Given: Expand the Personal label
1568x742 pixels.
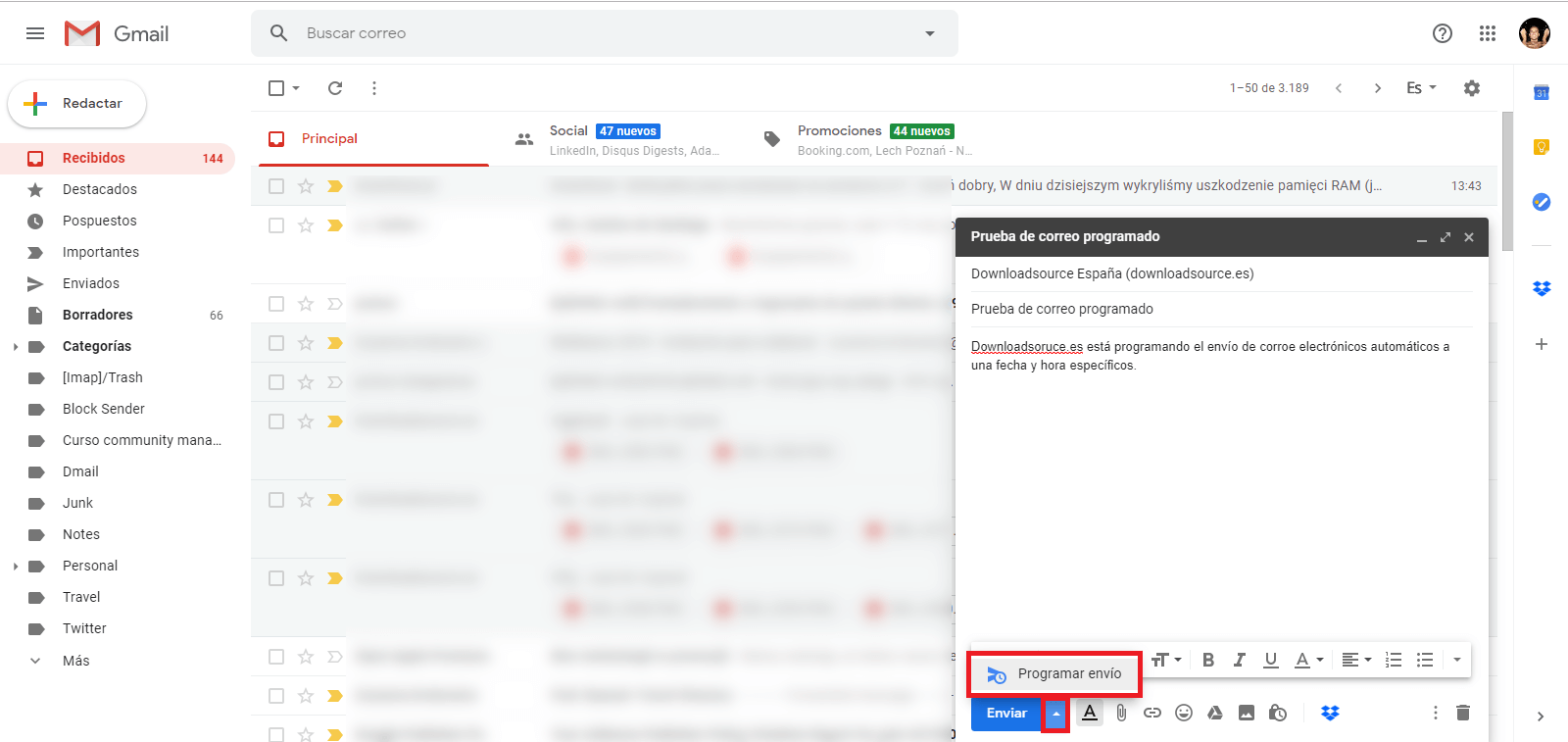Looking at the screenshot, I should [x=15, y=566].
